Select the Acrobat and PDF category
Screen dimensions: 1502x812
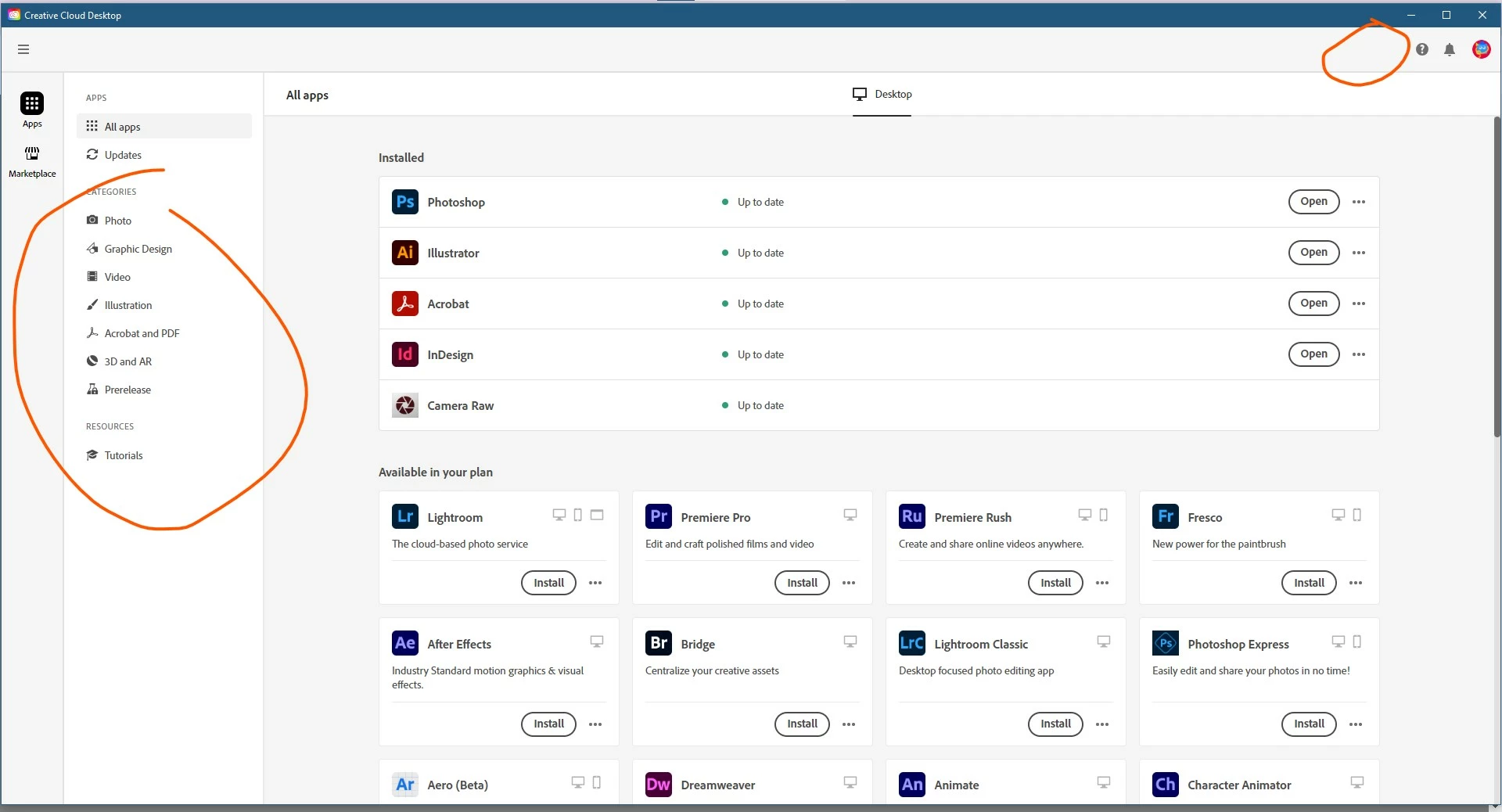(164, 333)
